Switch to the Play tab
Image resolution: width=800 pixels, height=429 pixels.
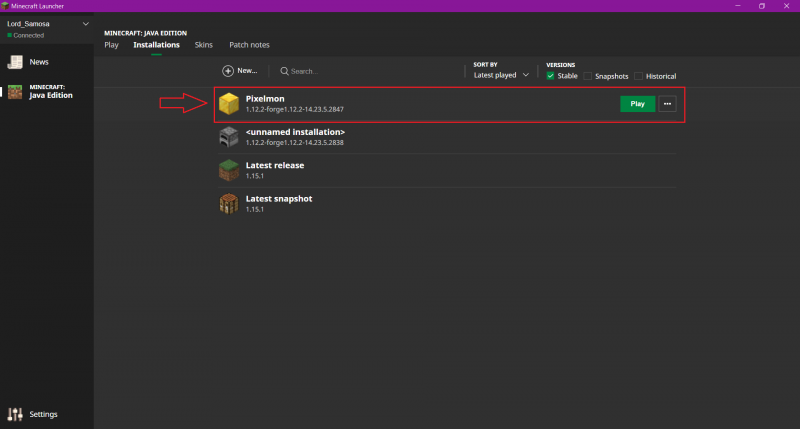111,45
